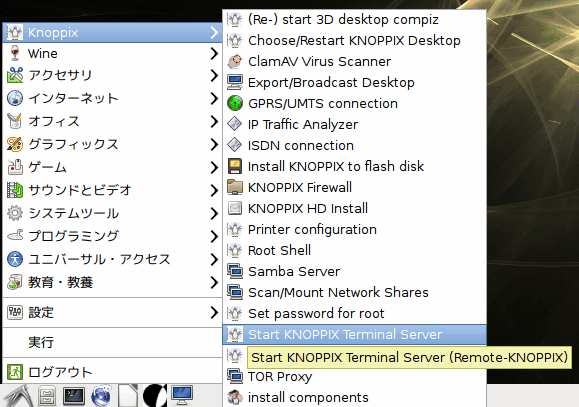Expand the グラフィックス submenu arrow

tap(214, 144)
